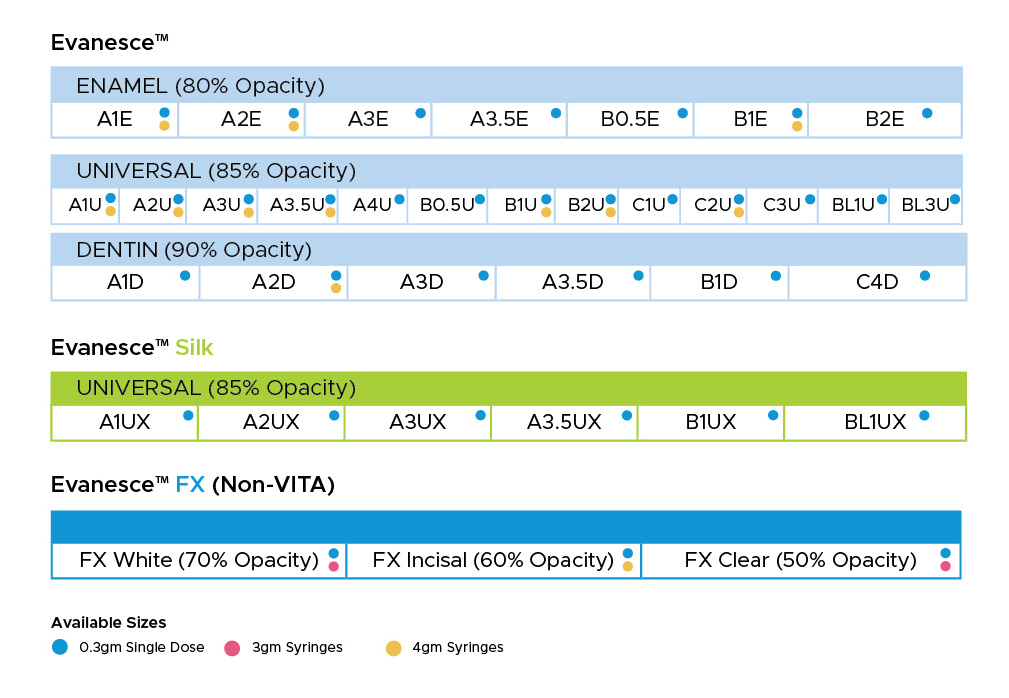This screenshot has height=698, width=1009.
Task: Click the BL1UX shade label
Action: pos(875,422)
